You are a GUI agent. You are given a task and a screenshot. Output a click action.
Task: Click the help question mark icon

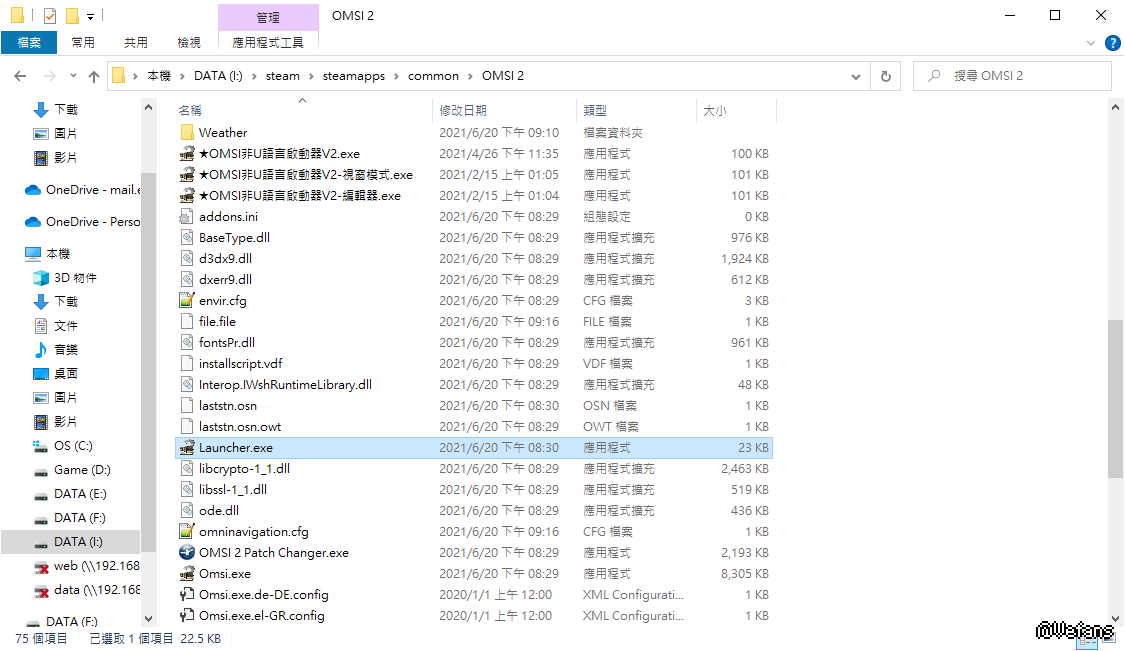tap(1113, 43)
